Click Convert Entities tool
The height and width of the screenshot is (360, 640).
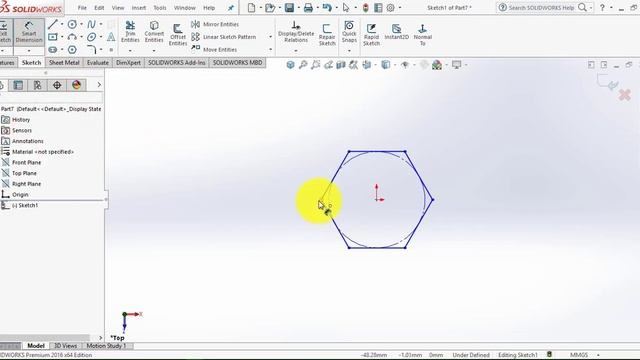154,32
